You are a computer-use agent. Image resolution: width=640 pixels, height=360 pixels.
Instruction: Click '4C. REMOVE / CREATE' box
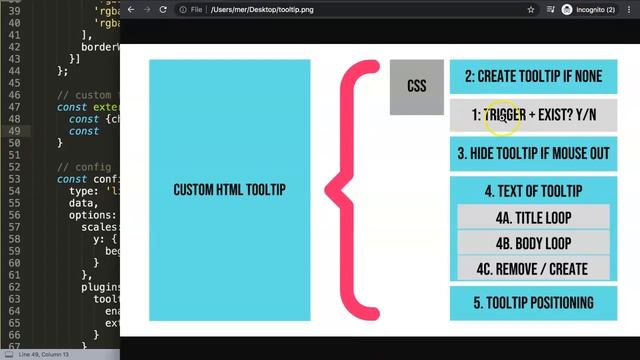(x=533, y=269)
